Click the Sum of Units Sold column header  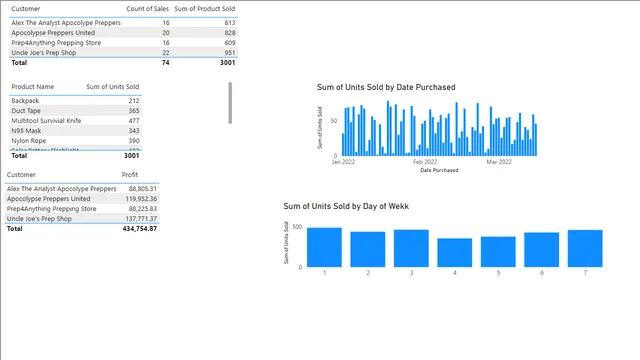click(x=113, y=87)
